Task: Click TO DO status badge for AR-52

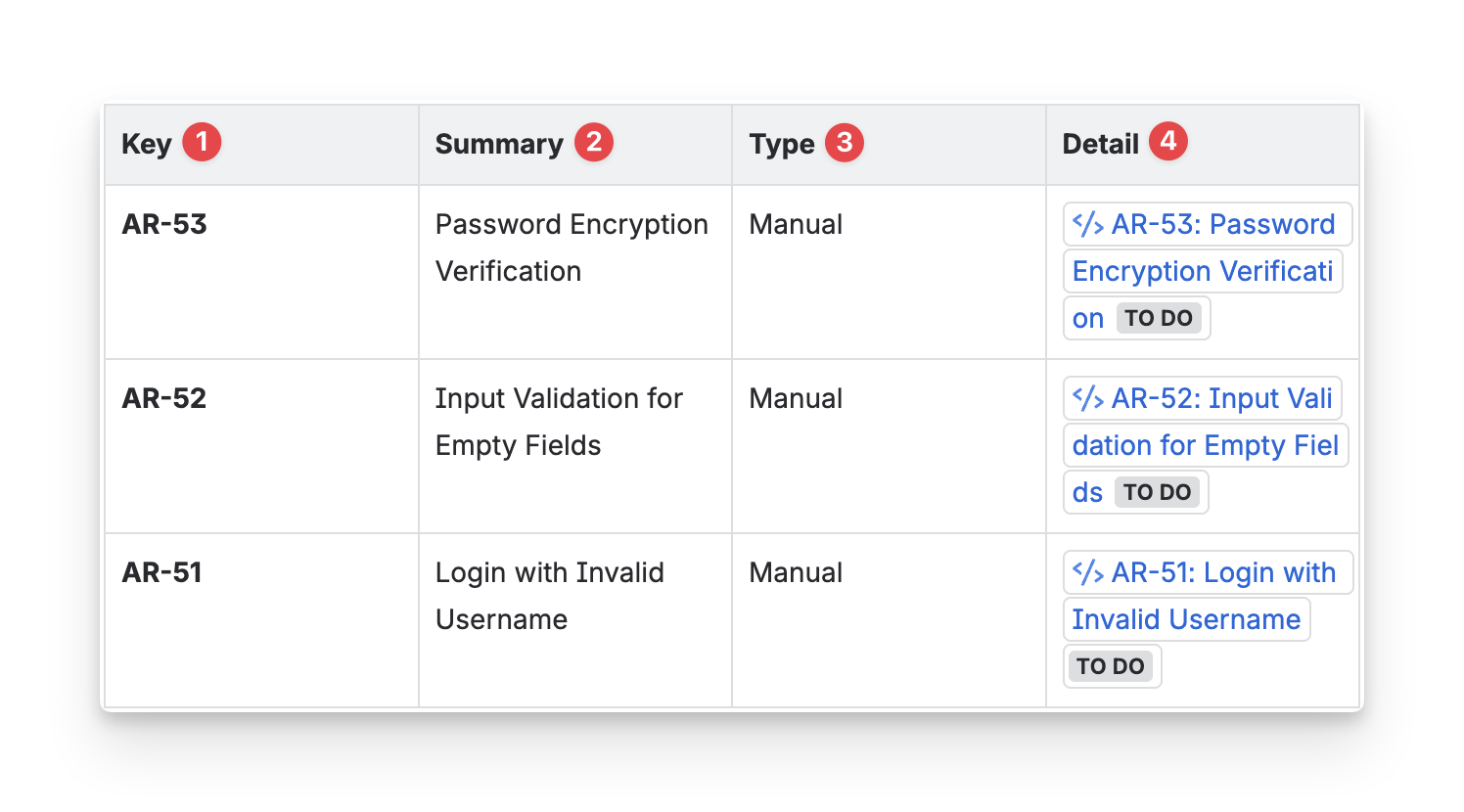Action: pos(1157,492)
